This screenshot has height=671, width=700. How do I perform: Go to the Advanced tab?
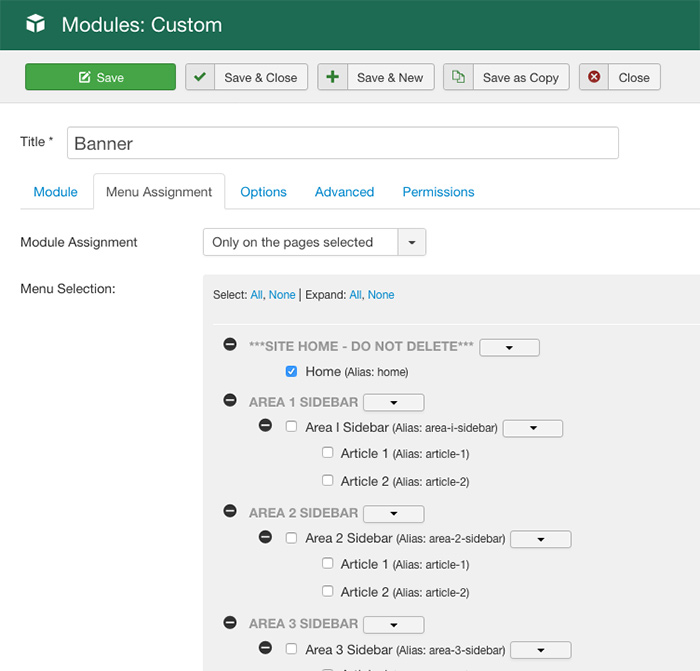pyautogui.click(x=344, y=192)
